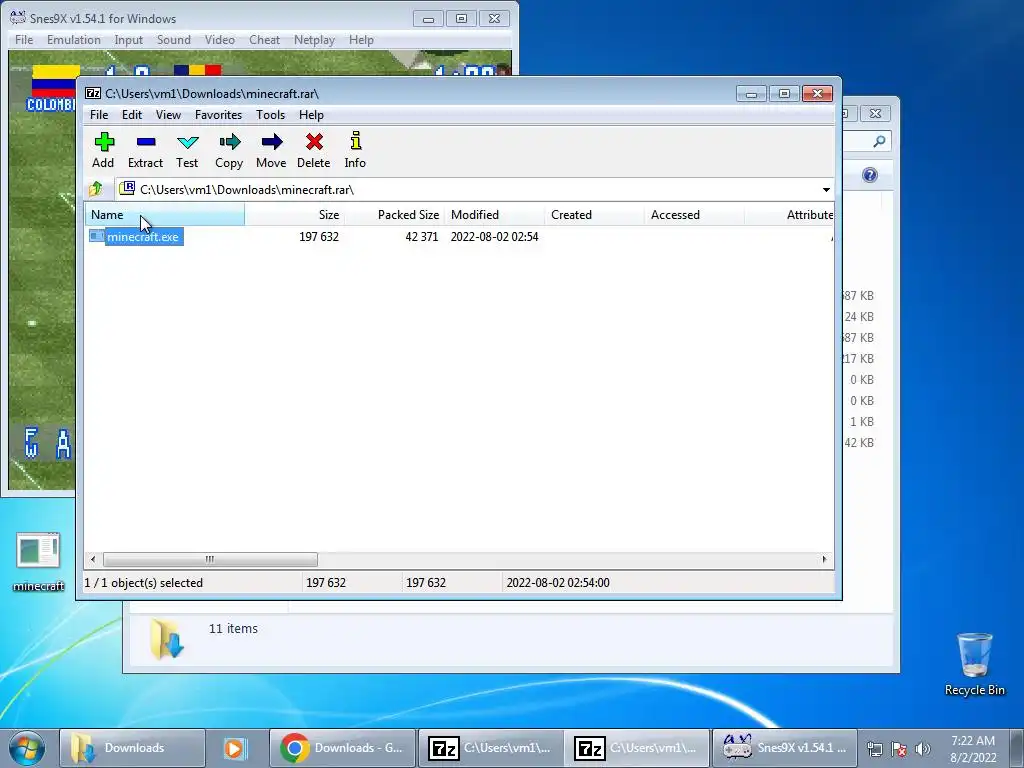Open the 7-Zip Tools menu
Screen dimensions: 1024x768
(x=270, y=115)
